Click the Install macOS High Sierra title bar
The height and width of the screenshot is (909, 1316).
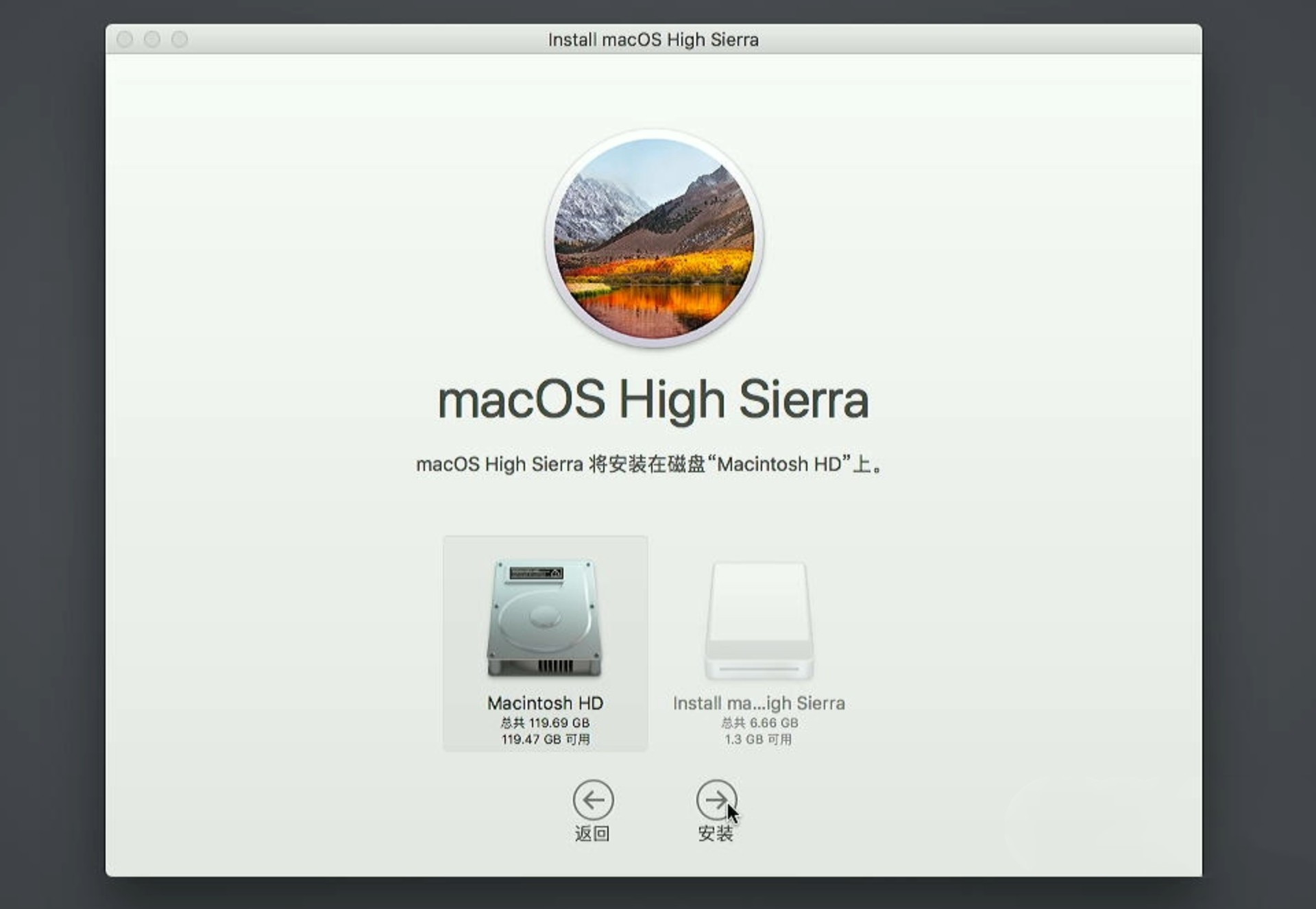coord(653,40)
